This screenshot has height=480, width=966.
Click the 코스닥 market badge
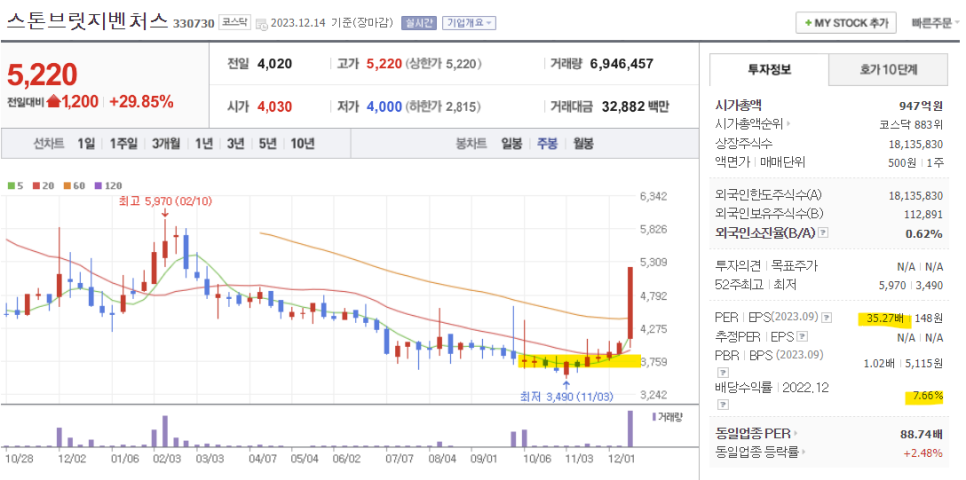[x=235, y=23]
